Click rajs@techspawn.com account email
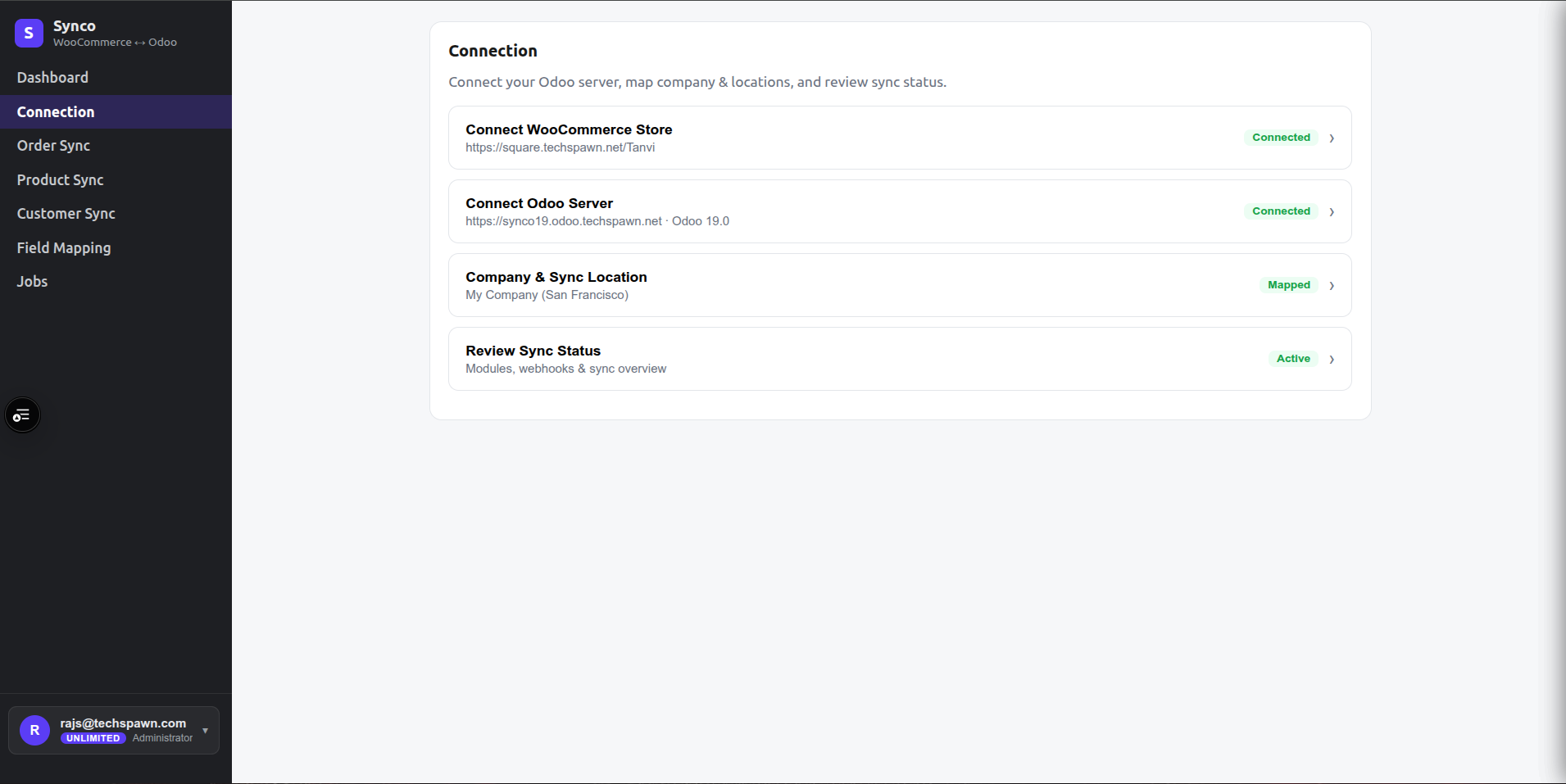The width and height of the screenshot is (1566, 784). 123,723
